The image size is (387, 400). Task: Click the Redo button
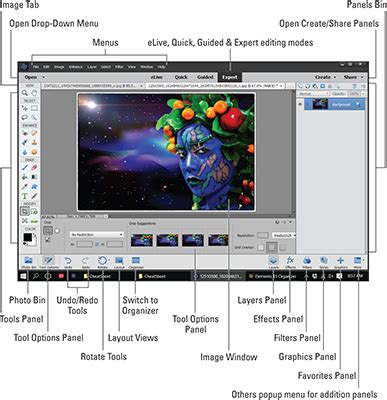point(86,262)
